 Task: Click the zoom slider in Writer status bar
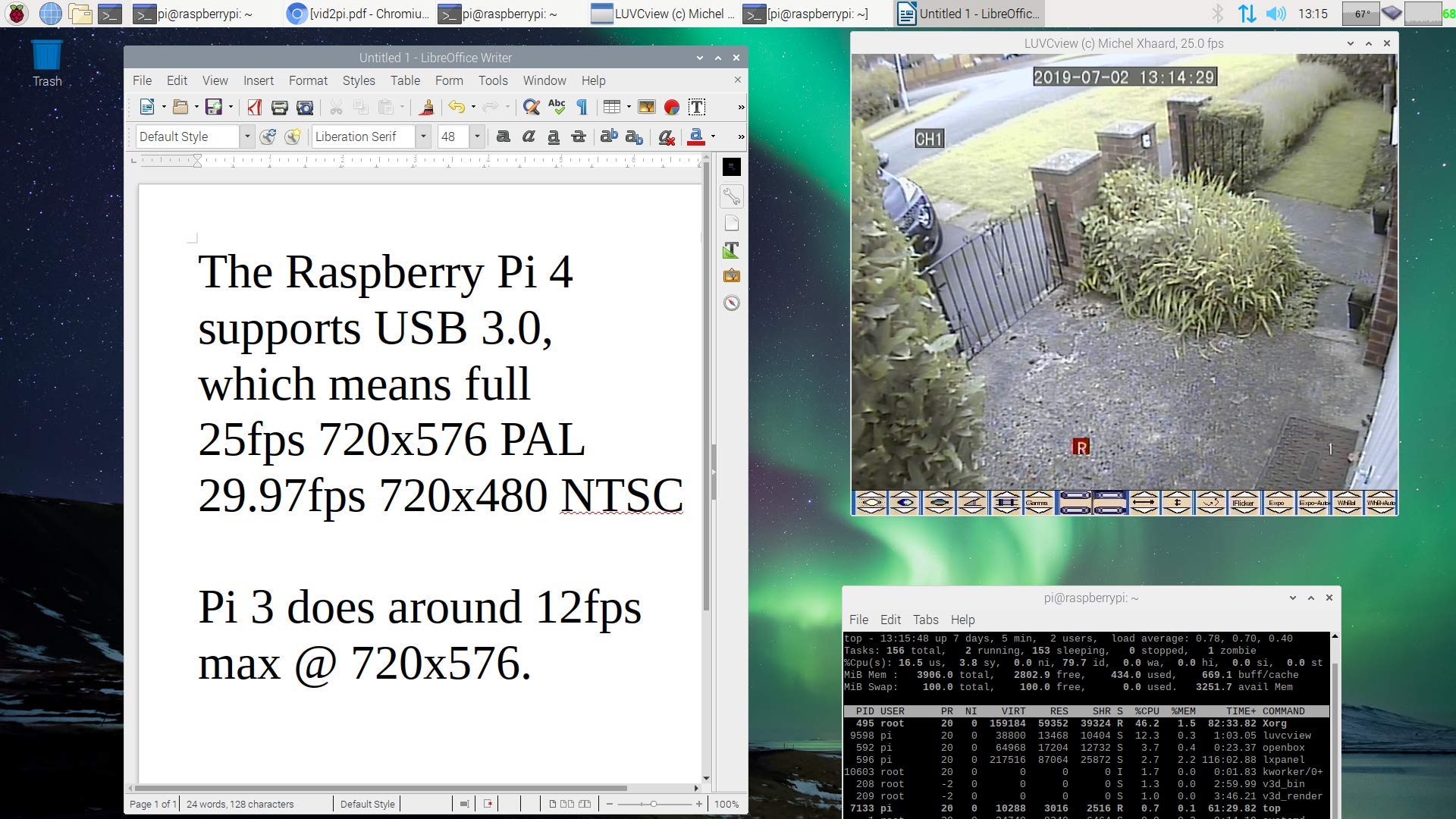click(x=653, y=804)
